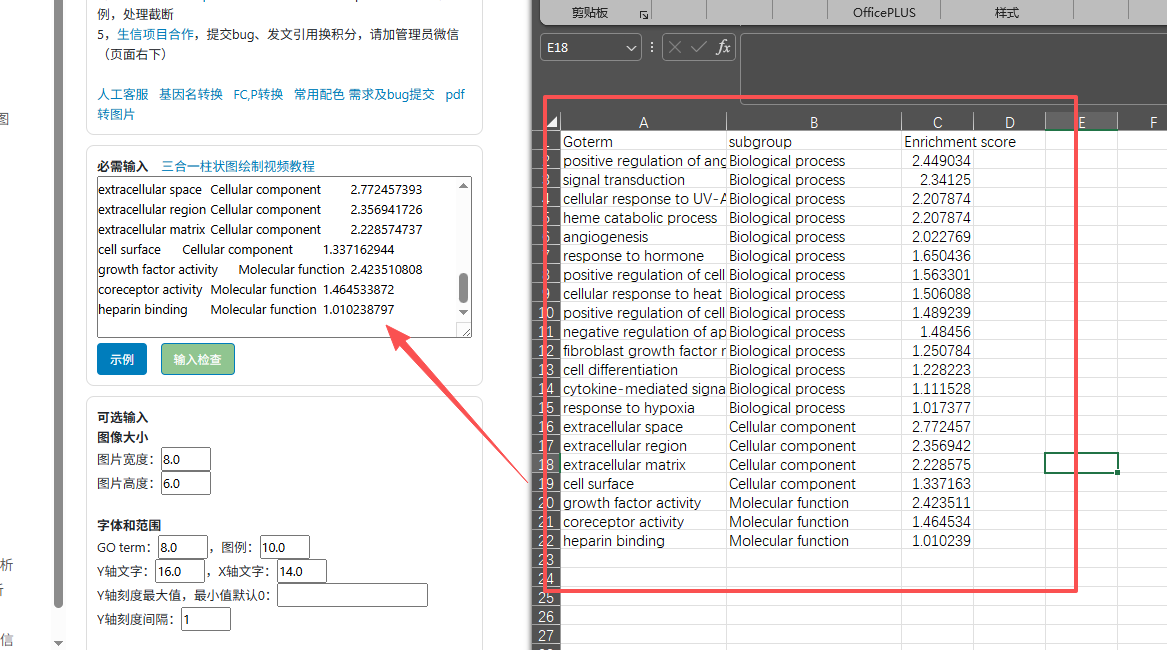The image size is (1167, 650).
Task: Click the enter checkmark in formula bar
Action: (x=698, y=48)
